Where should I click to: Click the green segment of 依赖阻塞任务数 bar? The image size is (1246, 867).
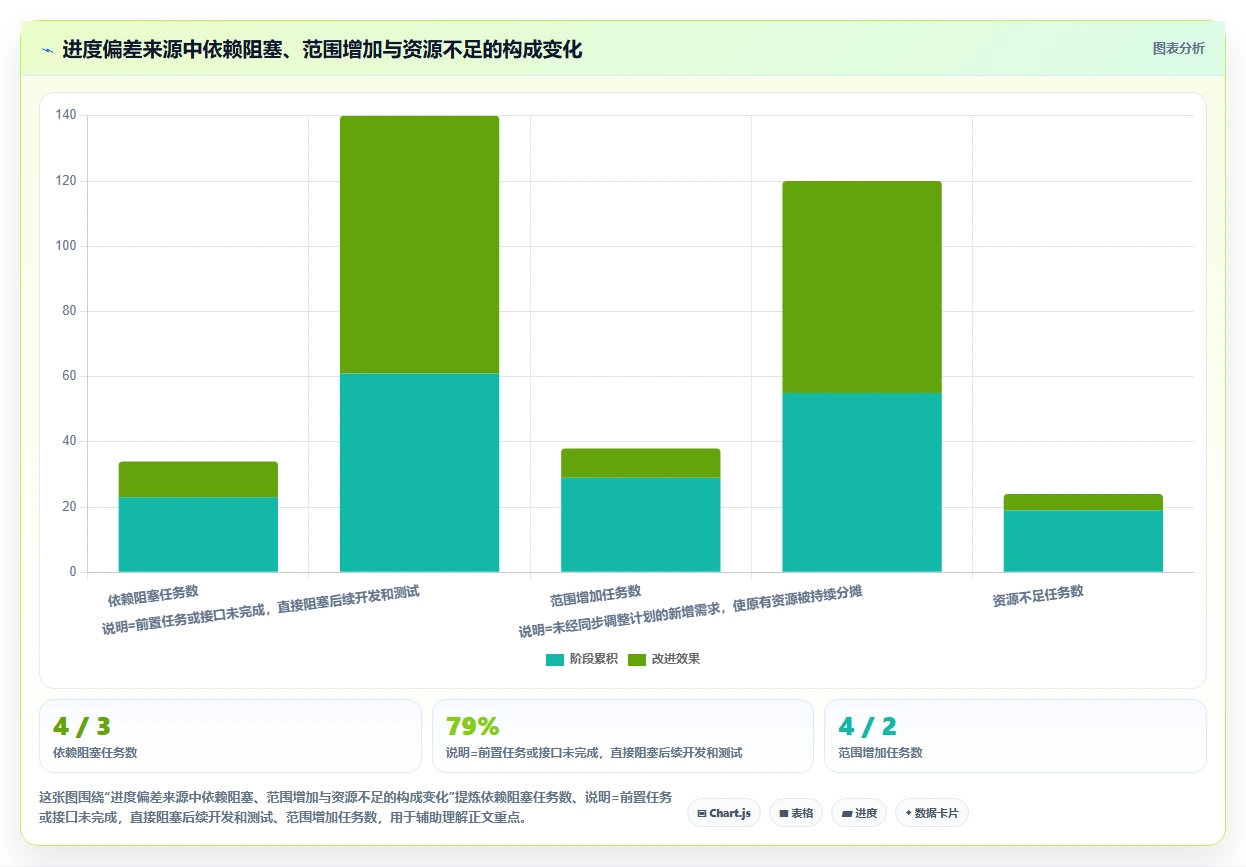198,479
